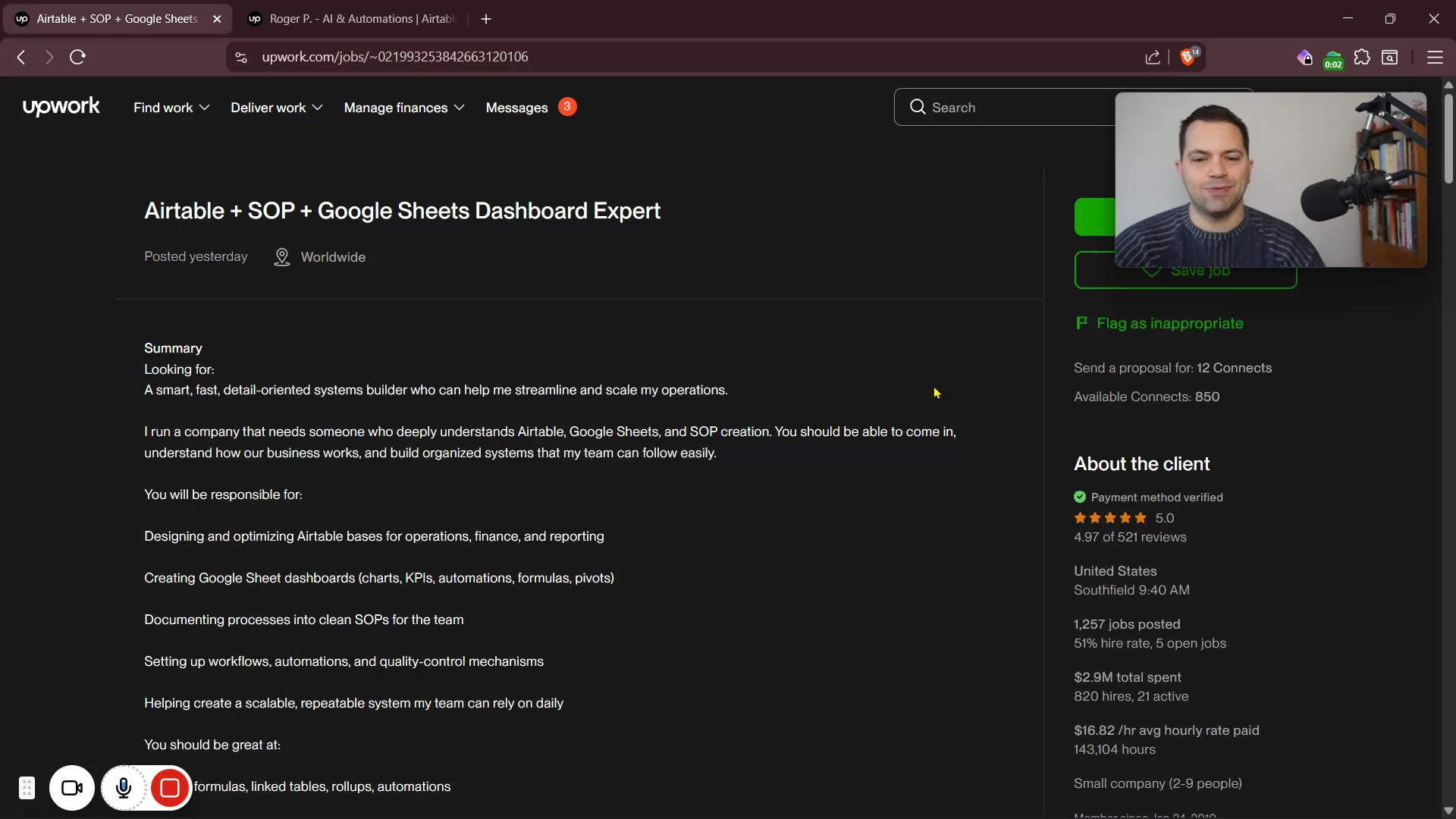
Task: Expand the Manage finances dropdown
Action: tap(403, 108)
